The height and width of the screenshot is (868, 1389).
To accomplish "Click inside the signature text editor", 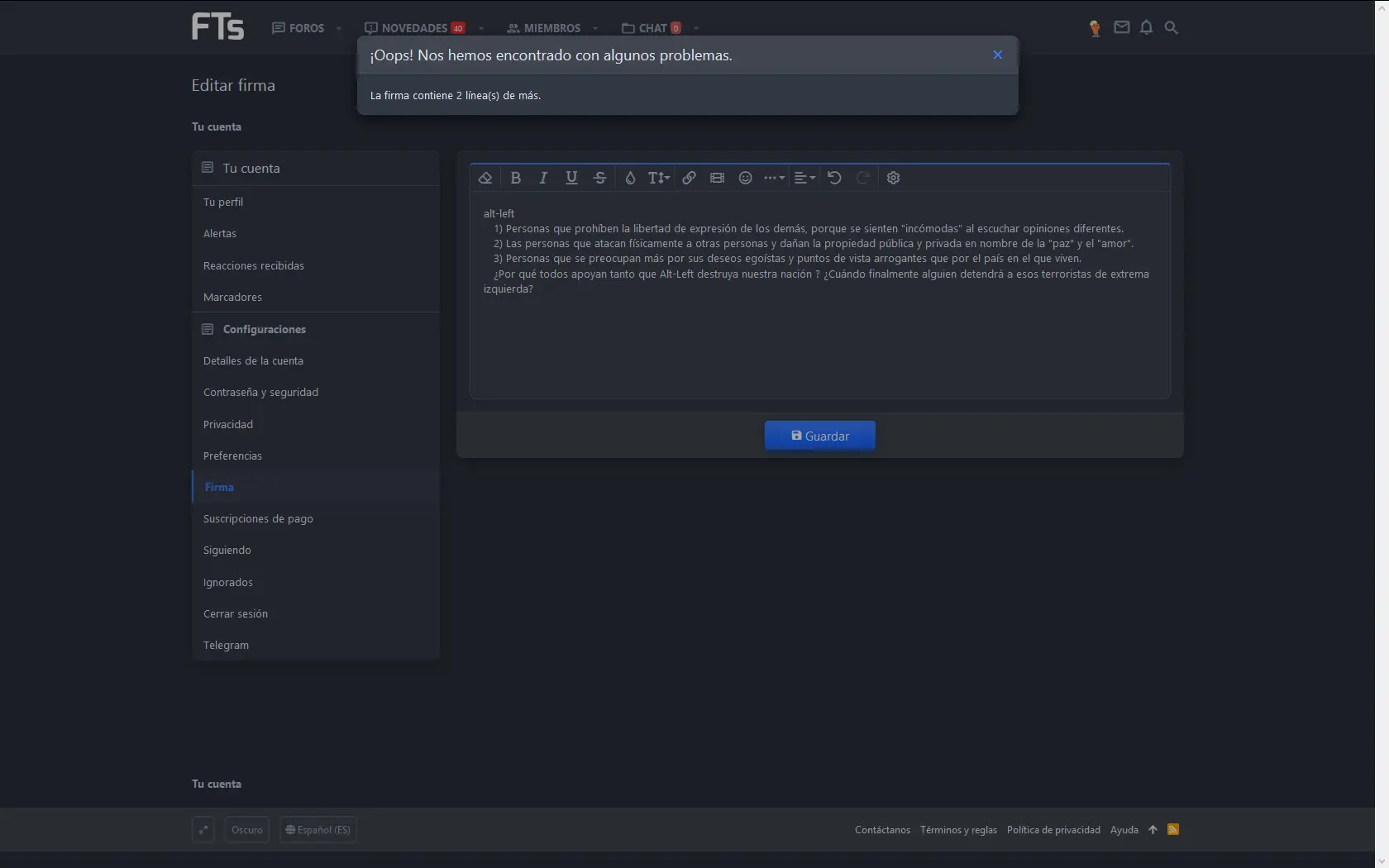I will coord(819,295).
